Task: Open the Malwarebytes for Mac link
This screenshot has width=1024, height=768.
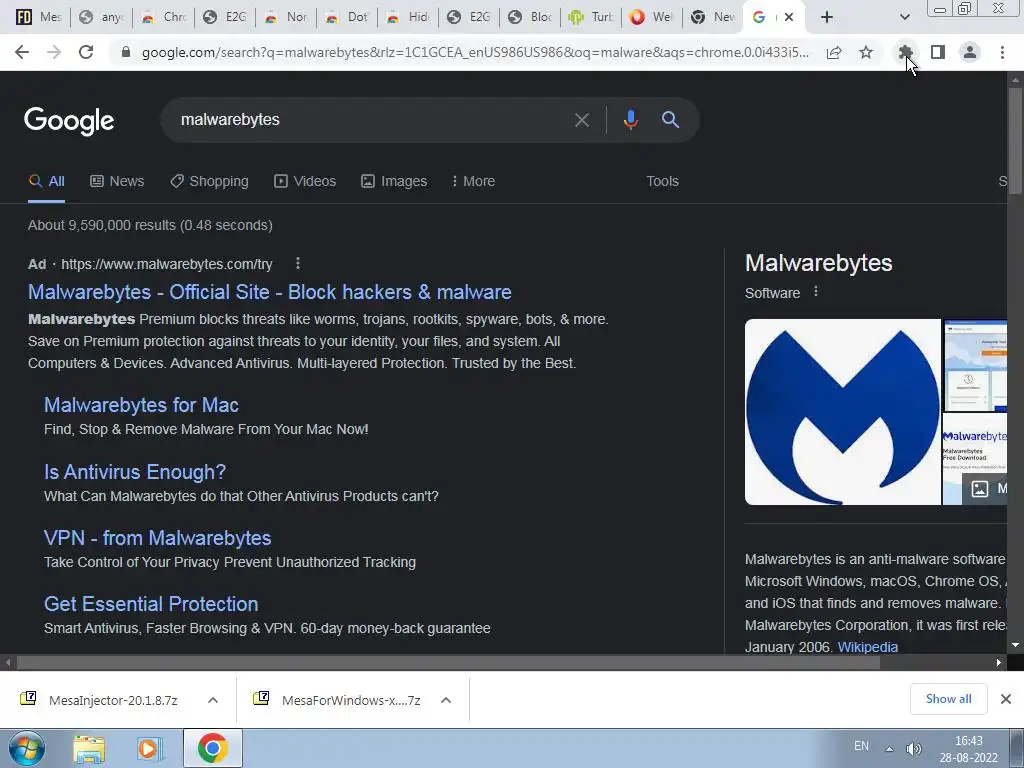Action: point(141,405)
